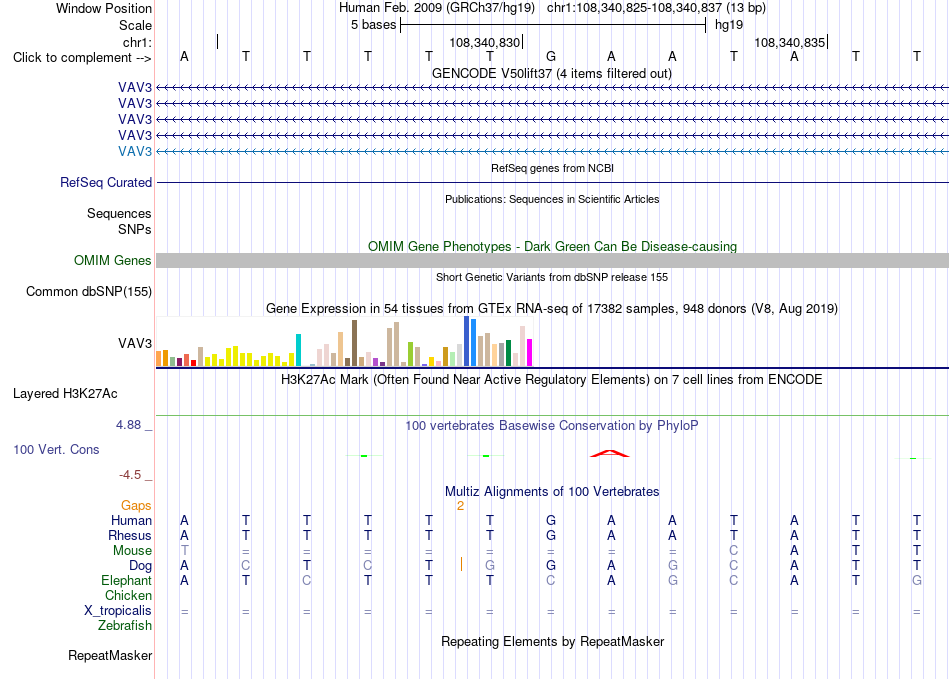This screenshot has width=950, height=679.
Task: Open the GTEx Gene Expression track title
Action: click(x=552, y=308)
